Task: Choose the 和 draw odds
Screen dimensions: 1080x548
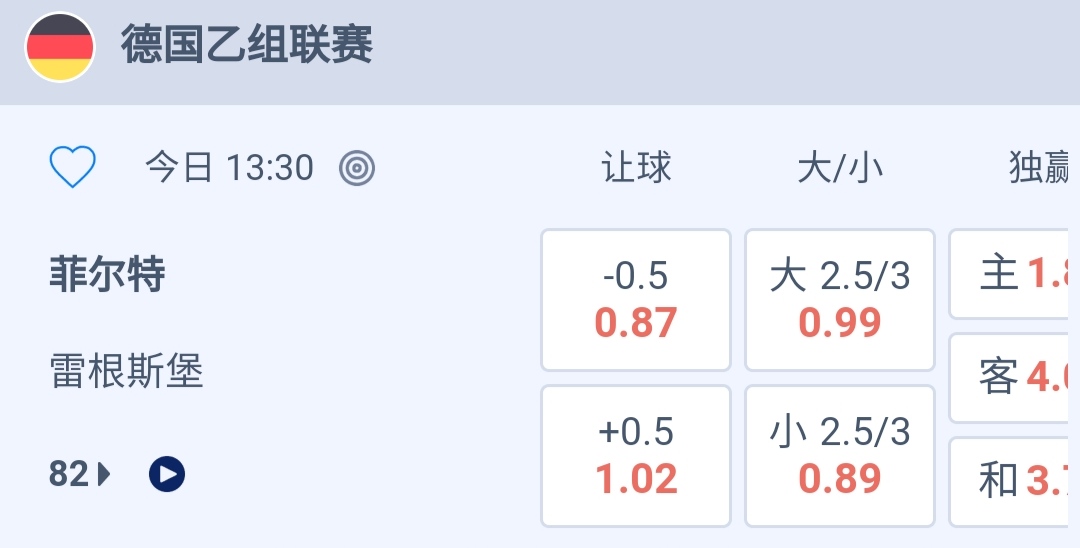Action: point(1015,482)
